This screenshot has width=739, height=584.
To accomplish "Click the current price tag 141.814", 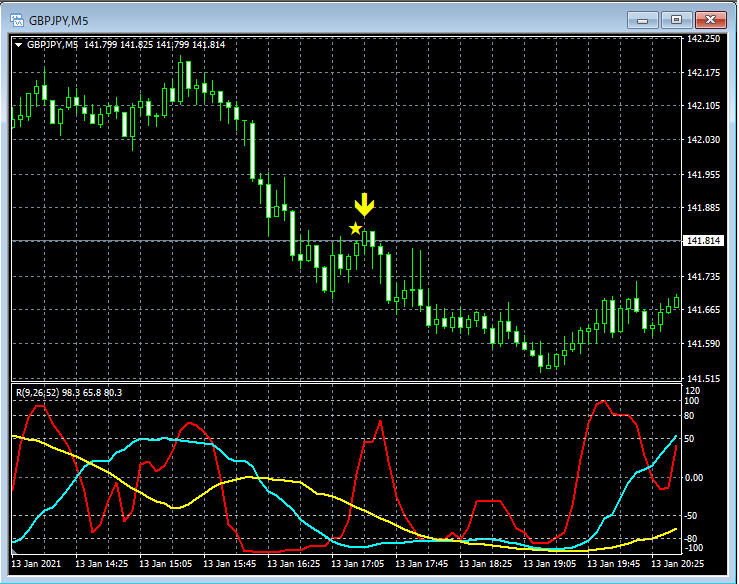I will (x=702, y=241).
